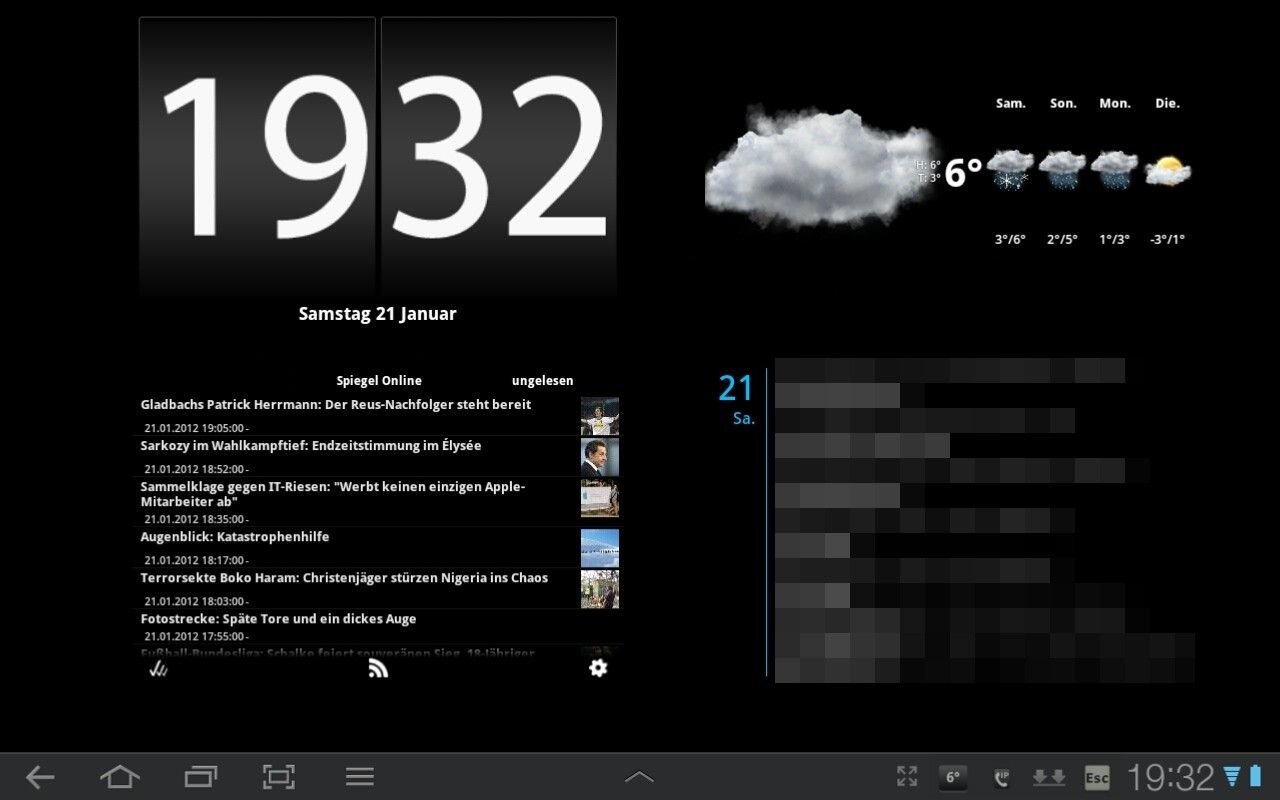Tap the download arrows notification icon
The image size is (1280, 800).
pyautogui.click(x=1048, y=777)
